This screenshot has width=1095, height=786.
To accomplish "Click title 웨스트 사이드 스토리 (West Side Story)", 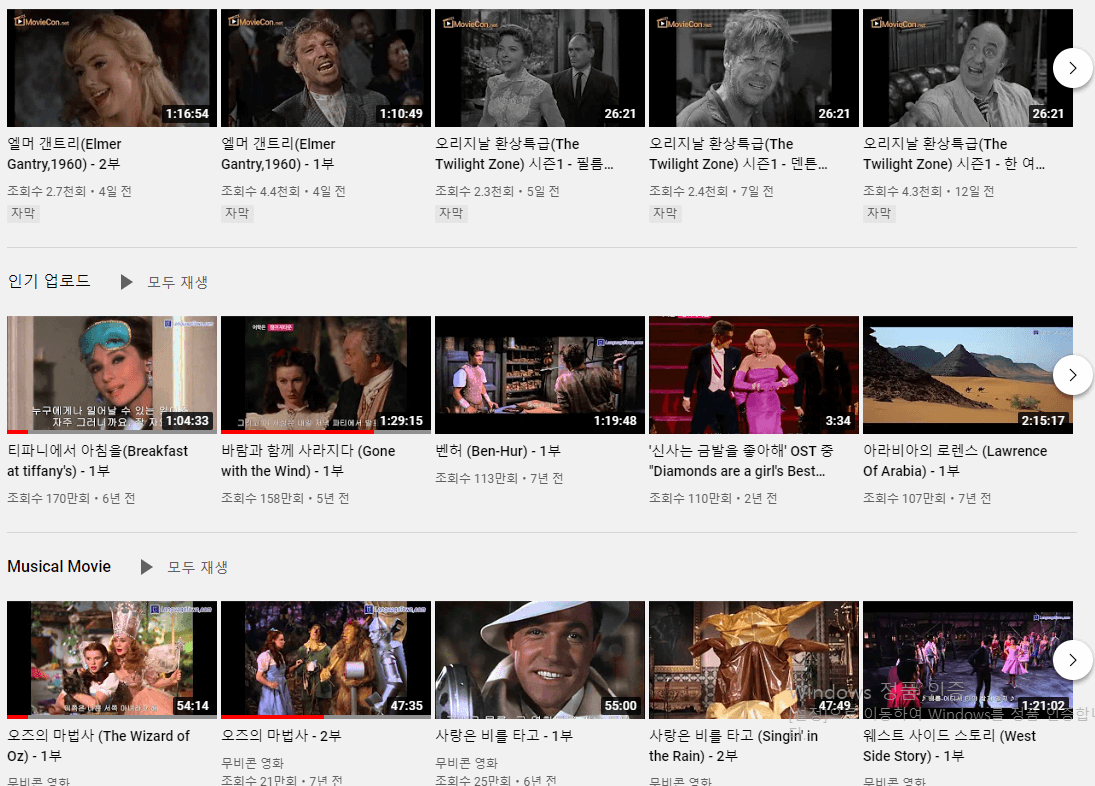I will coord(950,746).
